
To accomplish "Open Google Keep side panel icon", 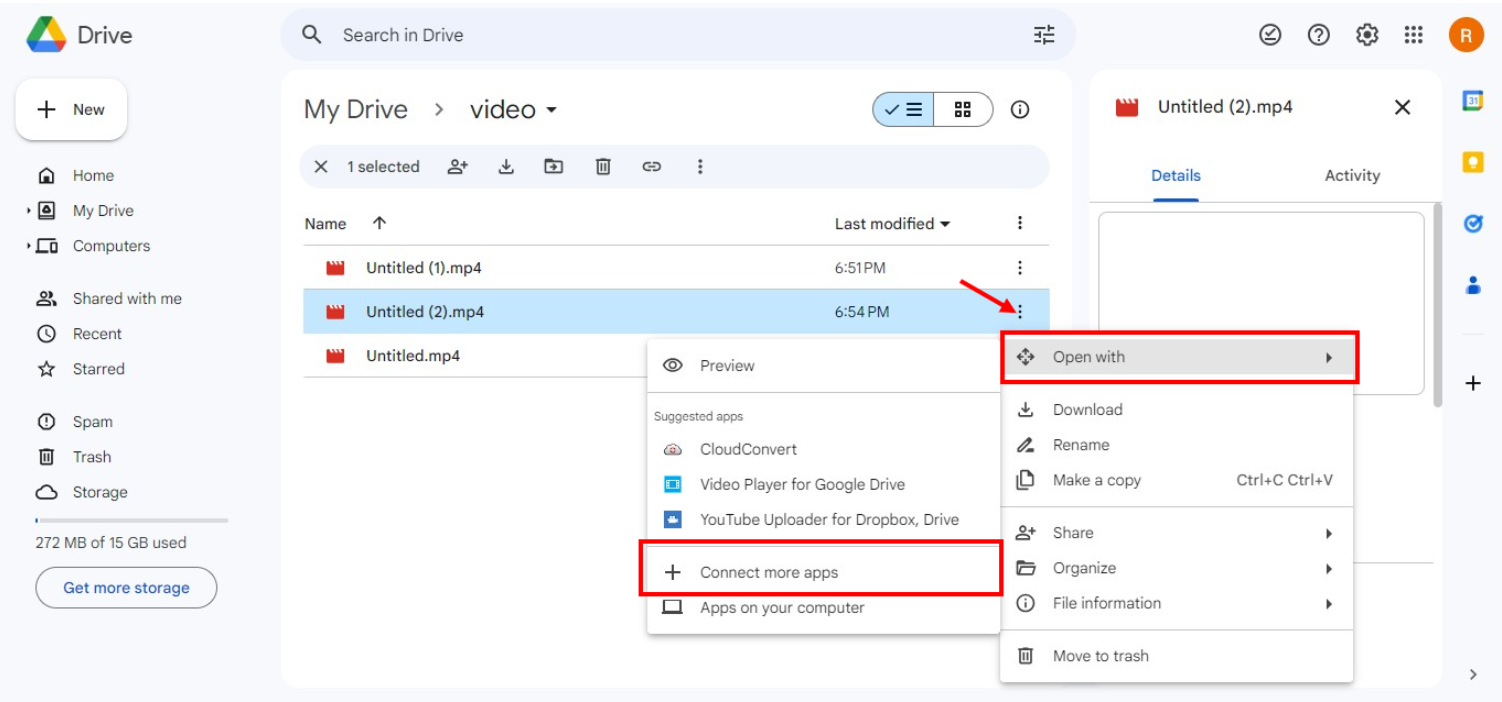I will click(1472, 162).
